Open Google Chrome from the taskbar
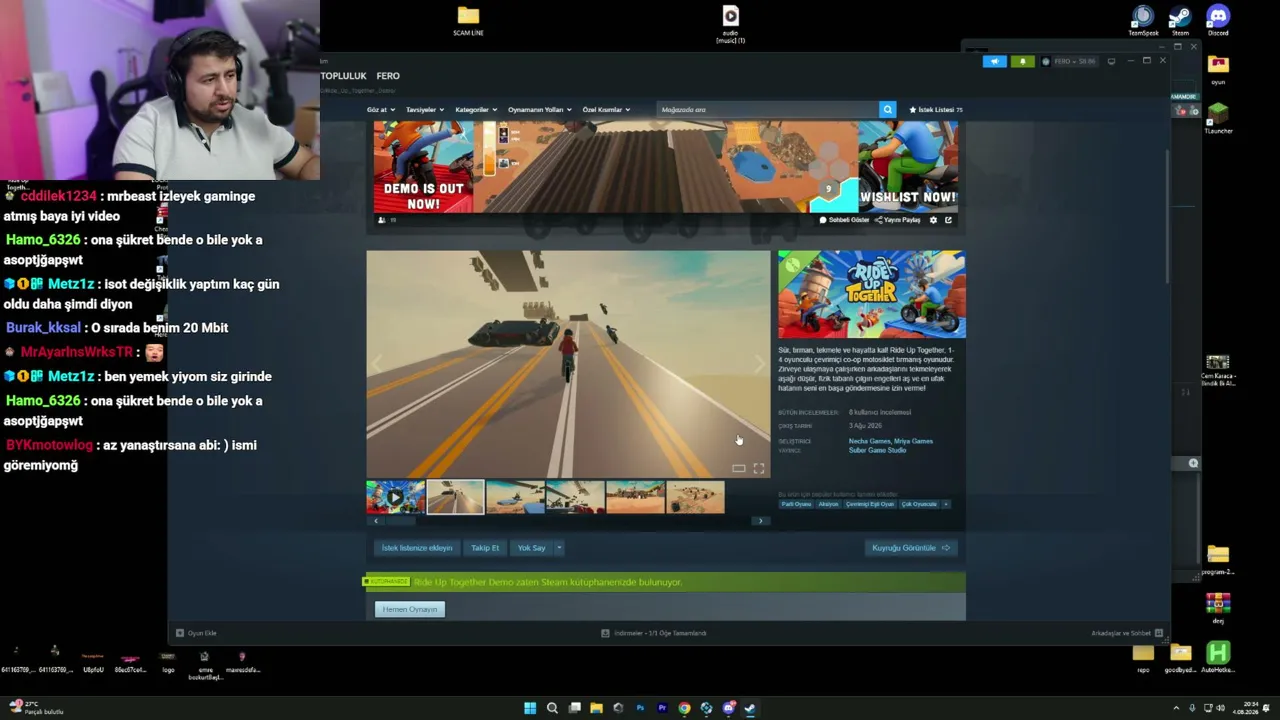Image resolution: width=1280 pixels, height=720 pixels. [684, 708]
